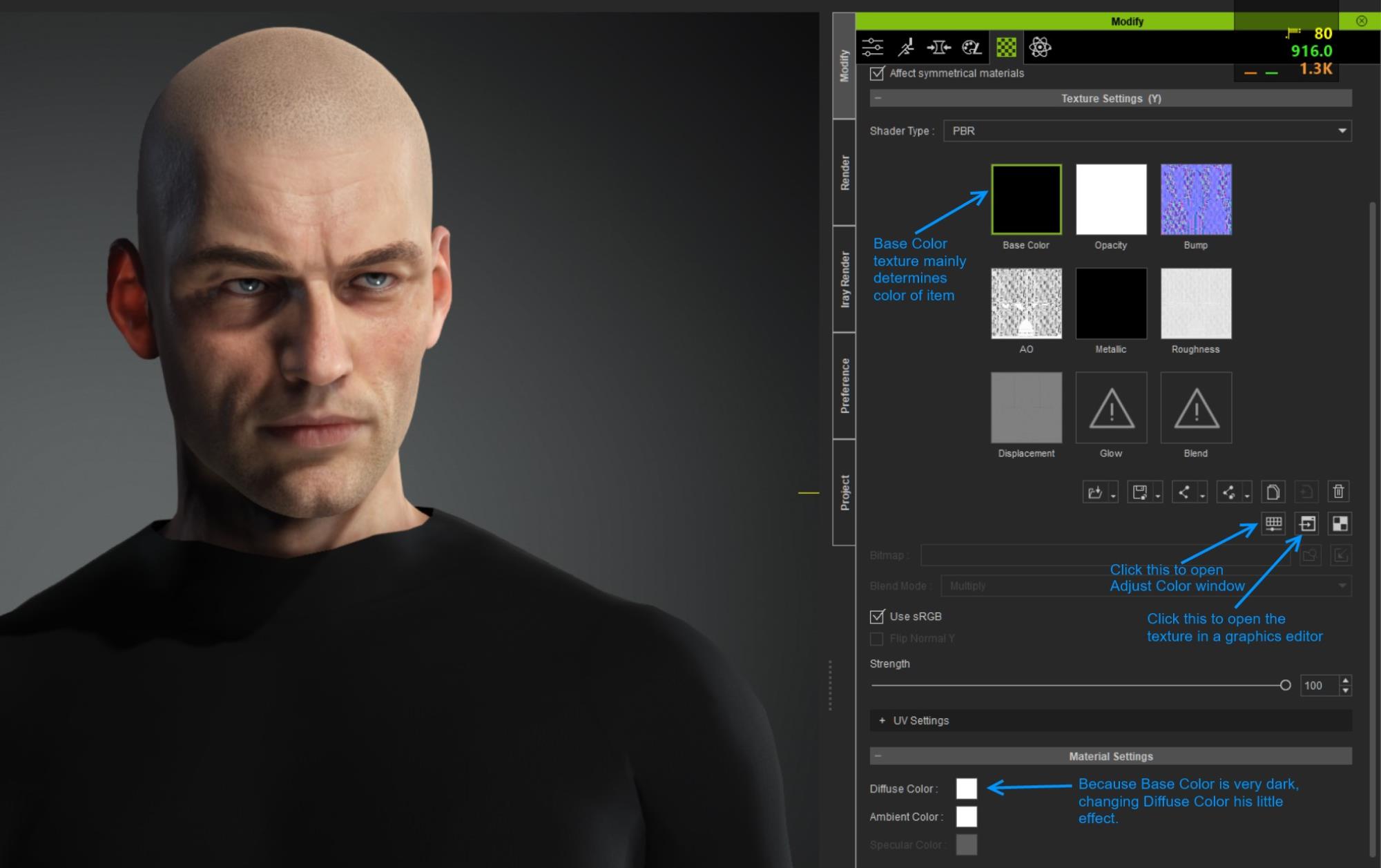Select the empty Blend texture channel
Image resolution: width=1381 pixels, height=868 pixels.
(x=1196, y=407)
